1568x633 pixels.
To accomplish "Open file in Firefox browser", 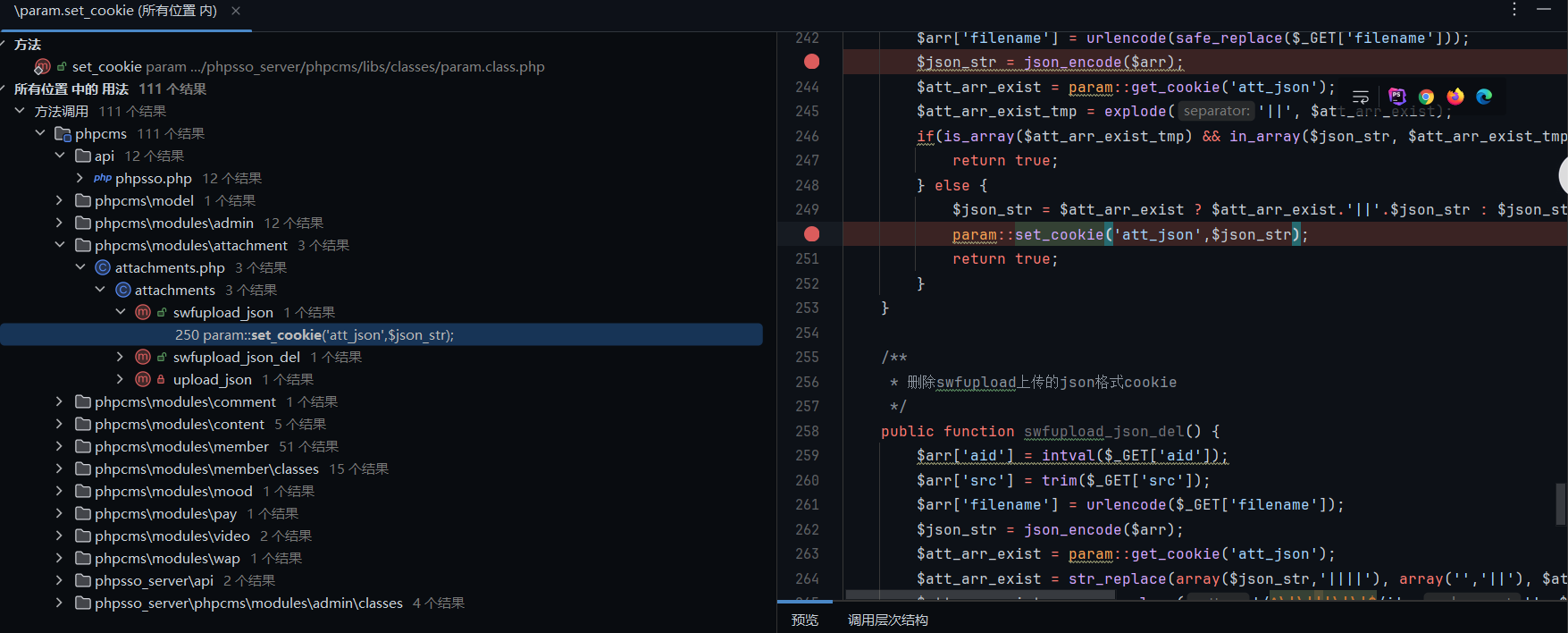I will tap(1455, 97).
